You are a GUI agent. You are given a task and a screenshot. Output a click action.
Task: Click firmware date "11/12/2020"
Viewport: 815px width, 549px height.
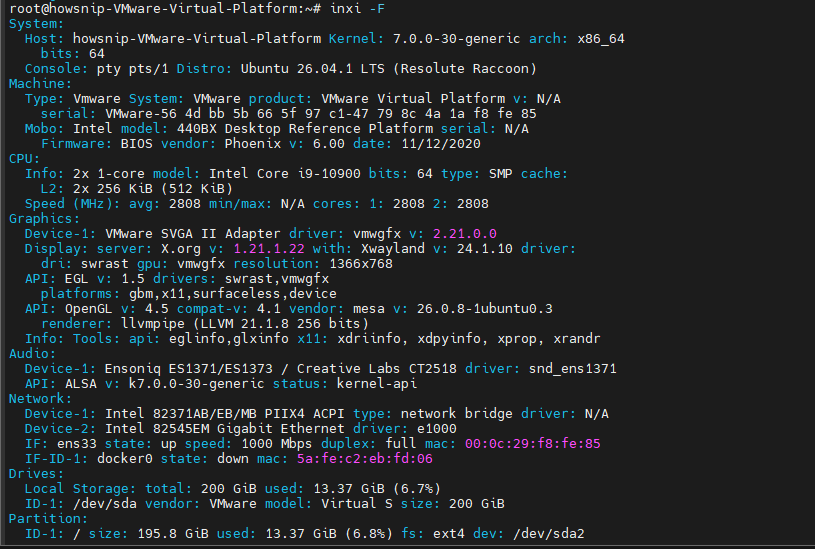(x=441, y=143)
